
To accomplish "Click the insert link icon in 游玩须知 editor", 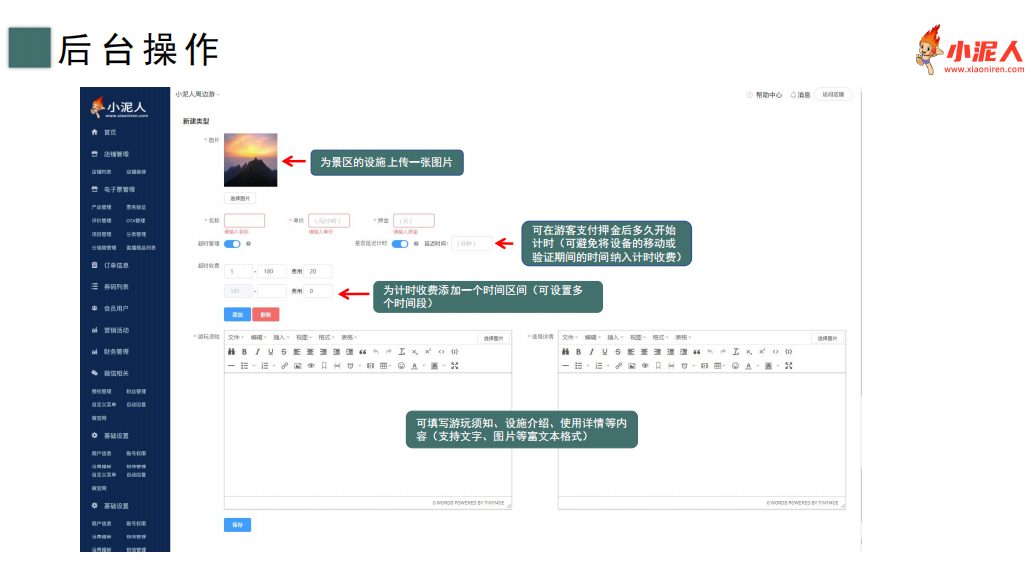I will pyautogui.click(x=284, y=366).
